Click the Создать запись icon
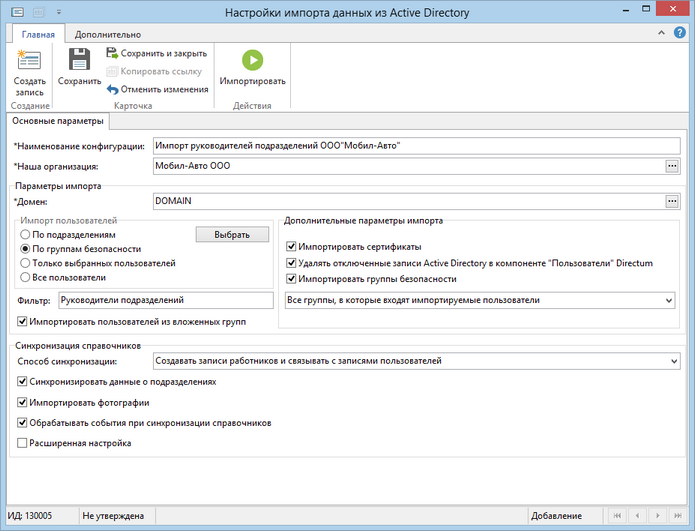 29,60
